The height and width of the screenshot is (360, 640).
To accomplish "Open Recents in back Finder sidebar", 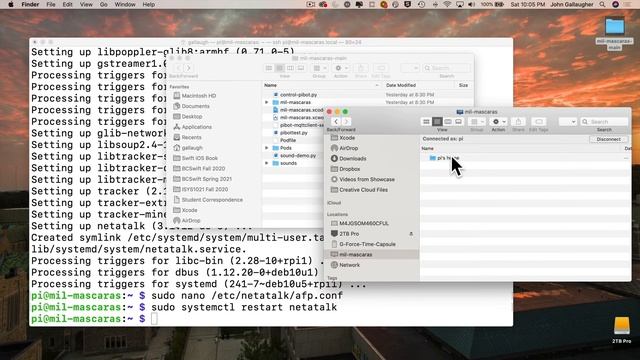I will (x=191, y=138).
